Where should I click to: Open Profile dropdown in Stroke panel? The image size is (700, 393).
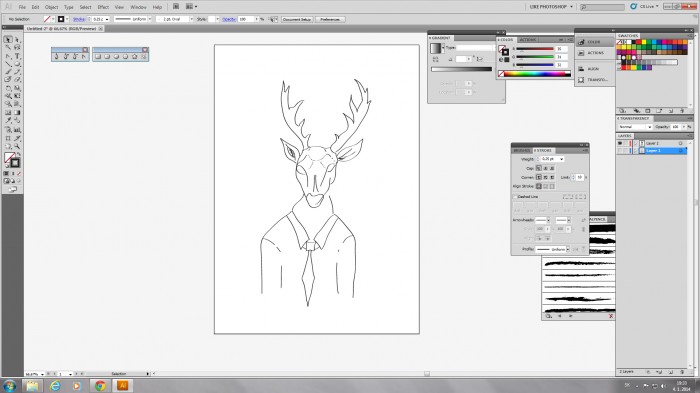(568, 249)
